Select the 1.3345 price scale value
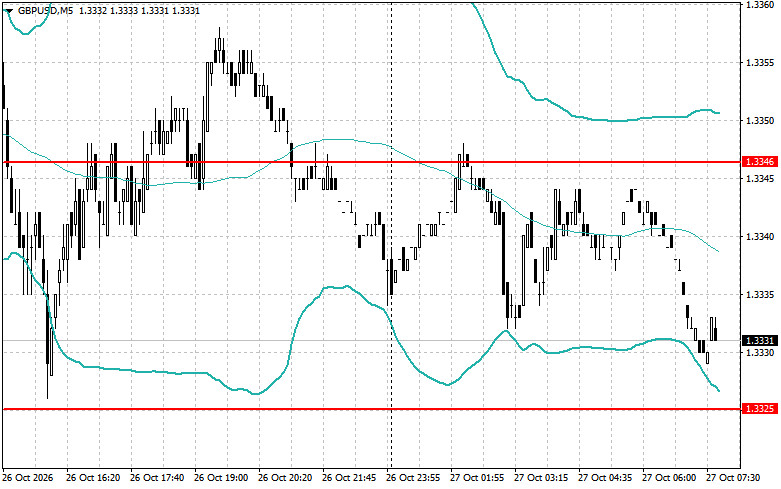 [x=760, y=178]
